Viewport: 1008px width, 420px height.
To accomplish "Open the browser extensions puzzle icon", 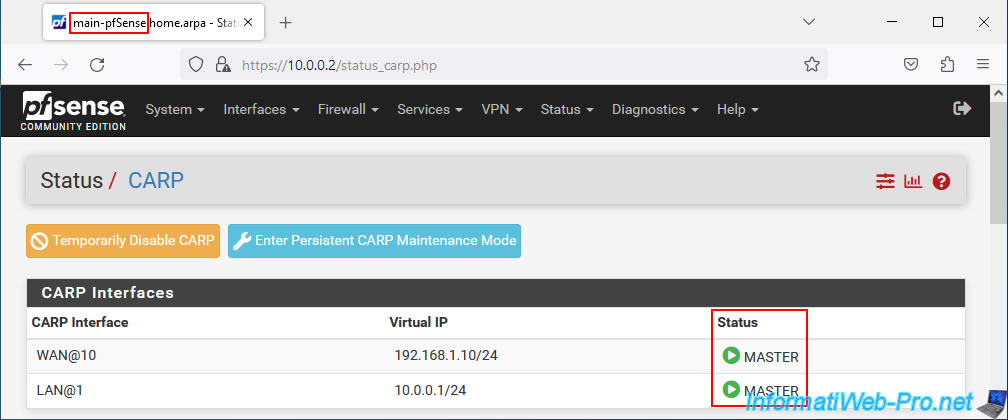I will click(947, 64).
